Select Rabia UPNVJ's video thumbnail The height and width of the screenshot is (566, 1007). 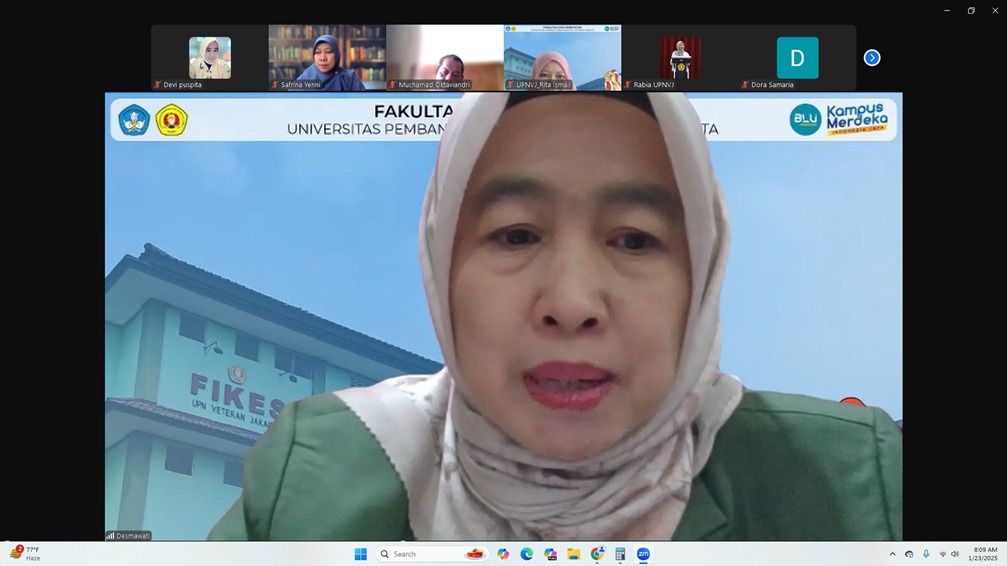(x=680, y=58)
